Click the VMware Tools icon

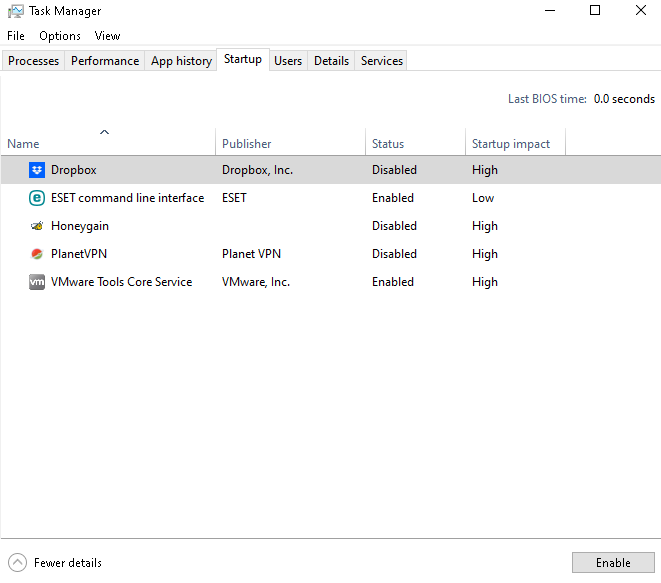(x=37, y=282)
